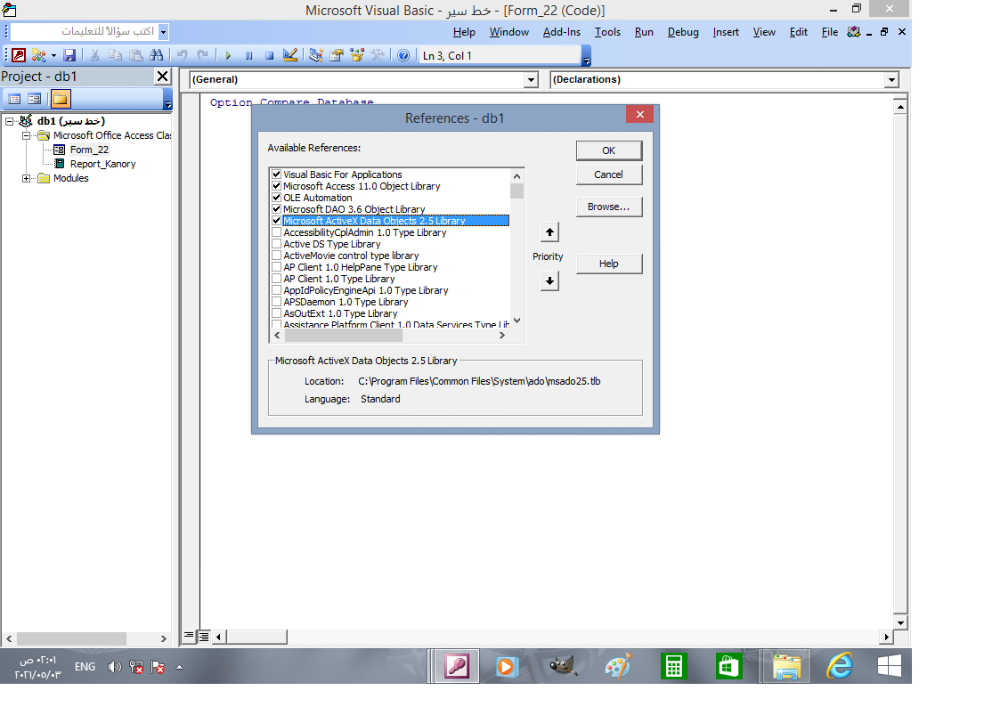Open GIMP from the taskbar
The height and width of the screenshot is (707, 1000).
[x=562, y=666]
